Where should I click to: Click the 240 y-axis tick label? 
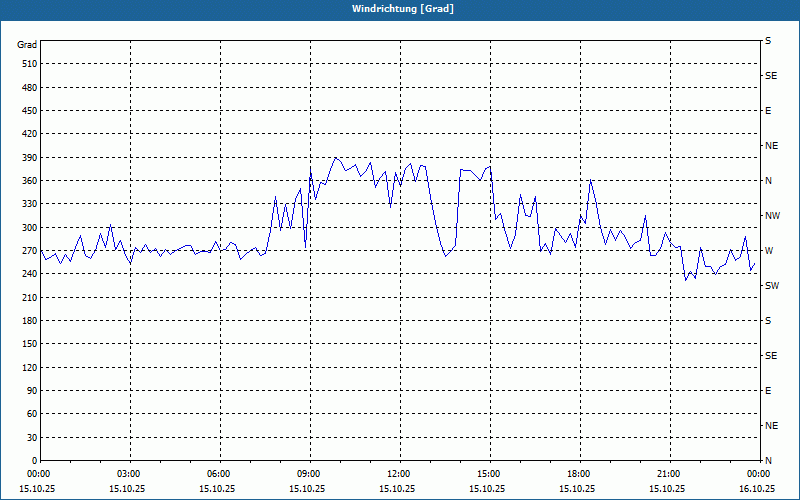29,274
